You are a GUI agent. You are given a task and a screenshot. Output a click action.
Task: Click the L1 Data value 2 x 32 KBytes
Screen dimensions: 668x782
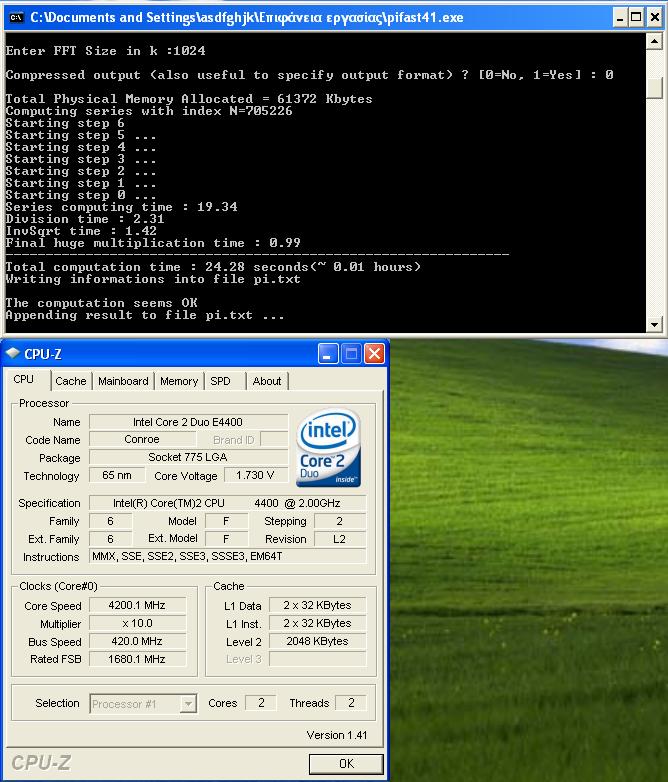tap(317, 605)
